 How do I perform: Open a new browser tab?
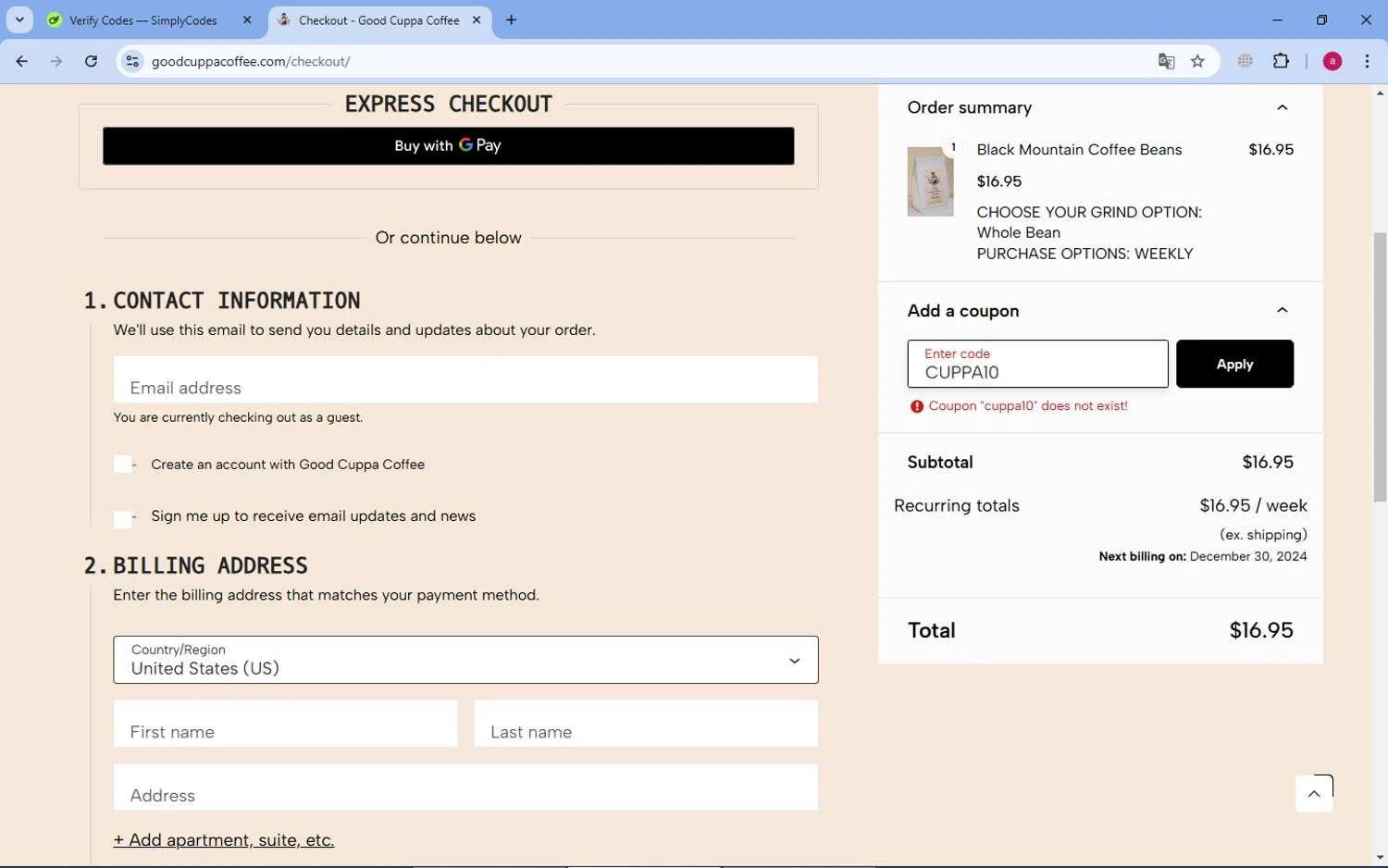[x=511, y=19]
